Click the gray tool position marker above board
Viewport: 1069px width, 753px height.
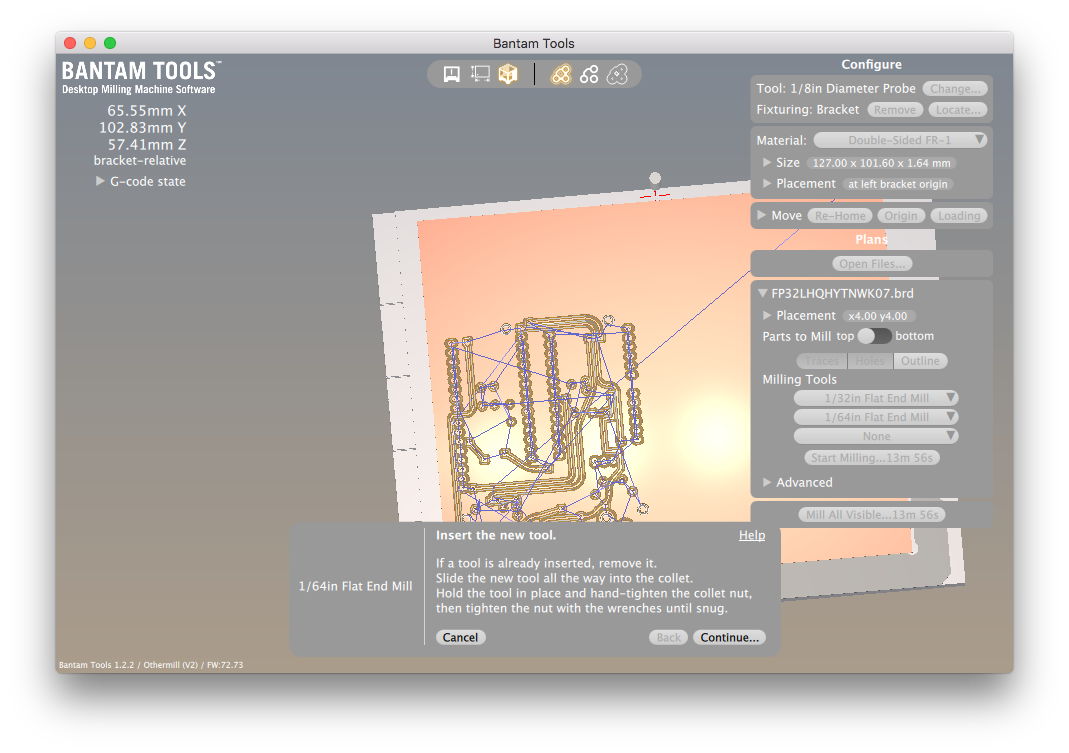pyautogui.click(x=655, y=178)
